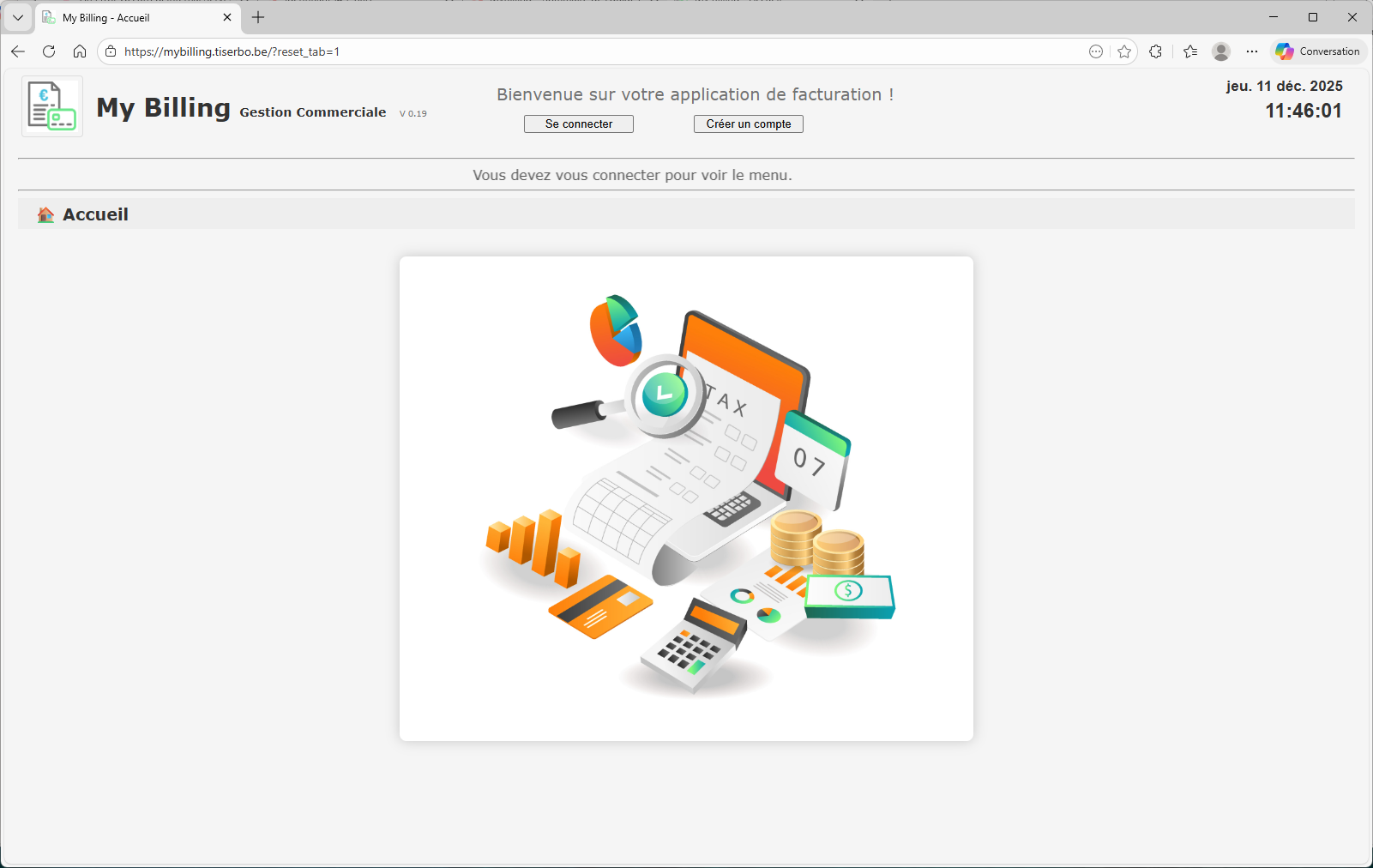Open browser extensions puzzle icon
This screenshot has height=868, width=1373.
(x=1156, y=51)
